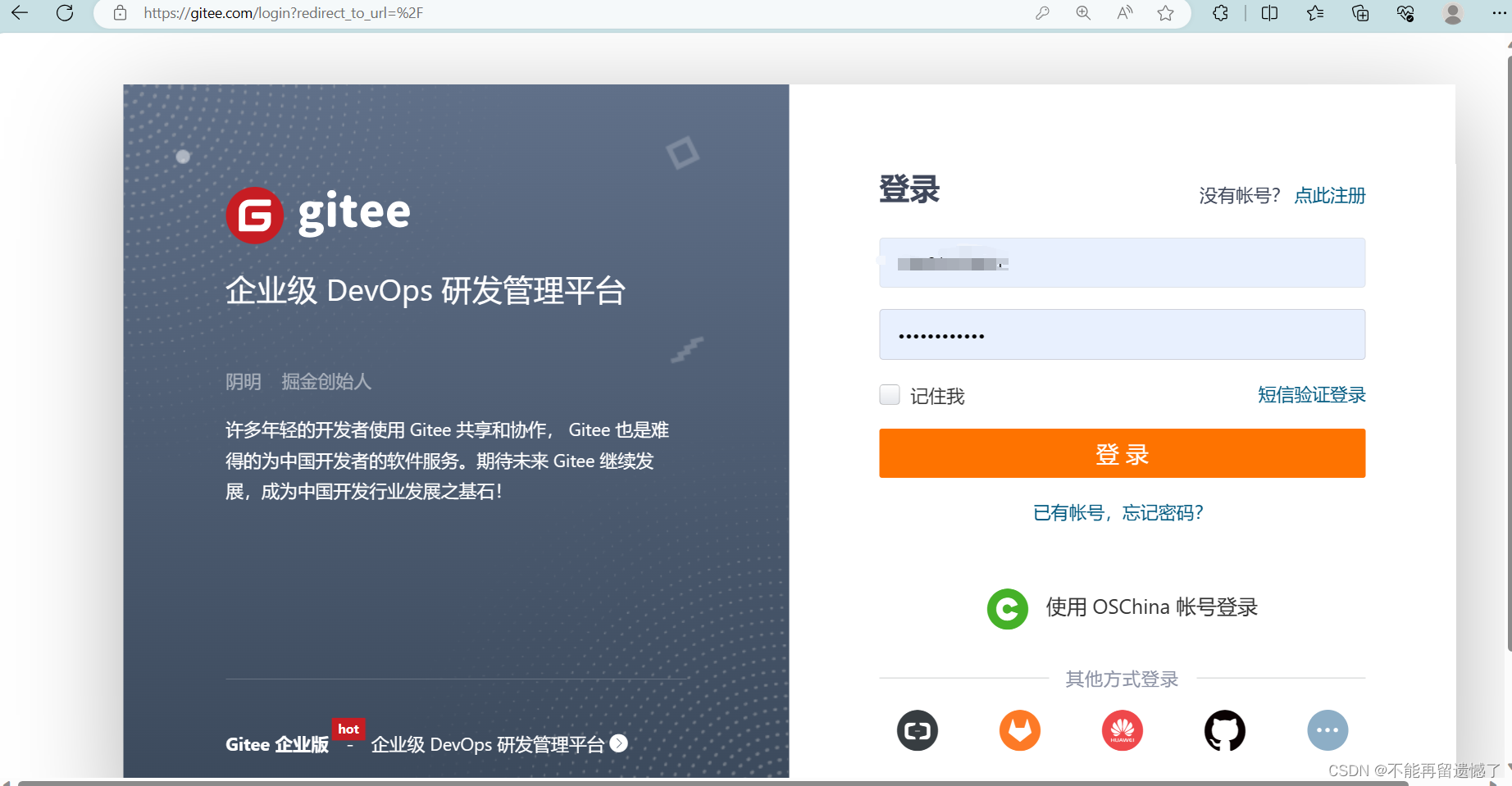The width and height of the screenshot is (1512, 786).
Task: Click the orange 登录 button
Action: coord(1122,453)
